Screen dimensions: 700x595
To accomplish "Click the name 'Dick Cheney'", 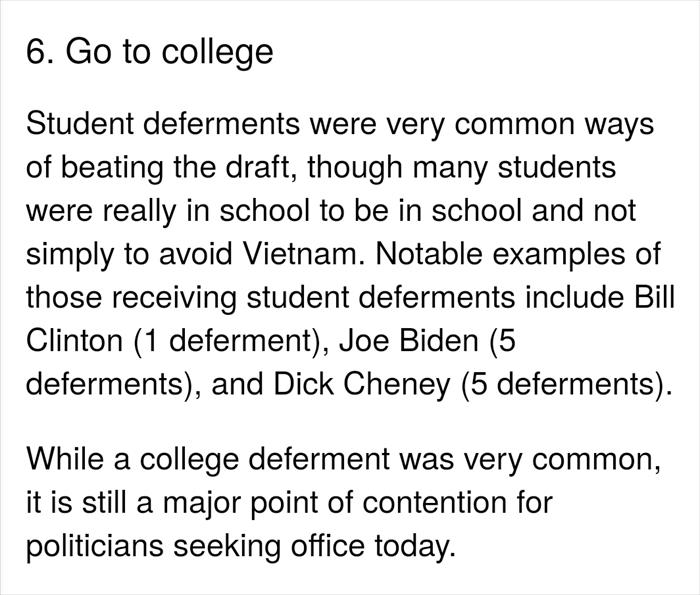I will [x=362, y=384].
